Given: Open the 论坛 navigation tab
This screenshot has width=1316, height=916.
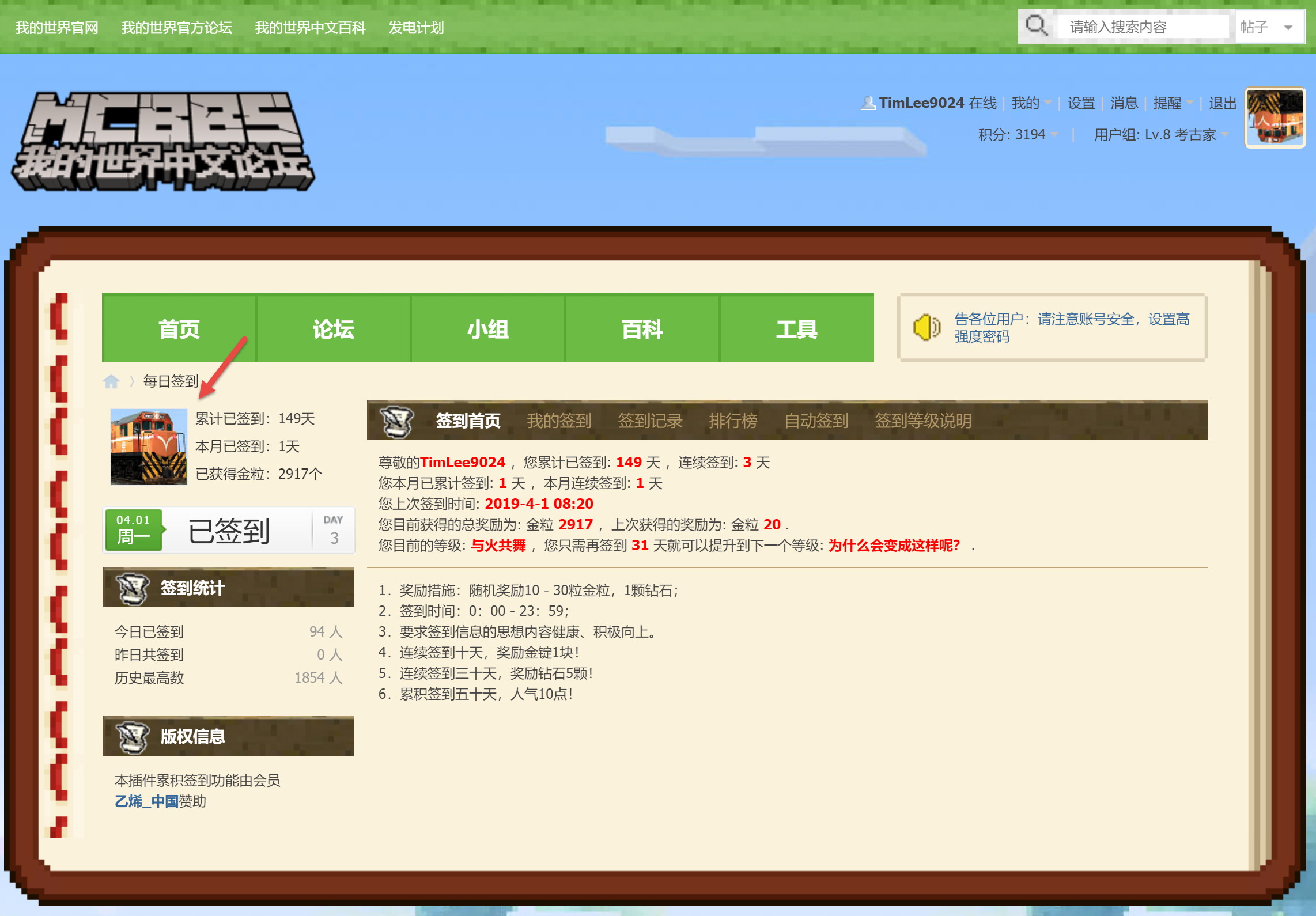Looking at the screenshot, I should (333, 329).
